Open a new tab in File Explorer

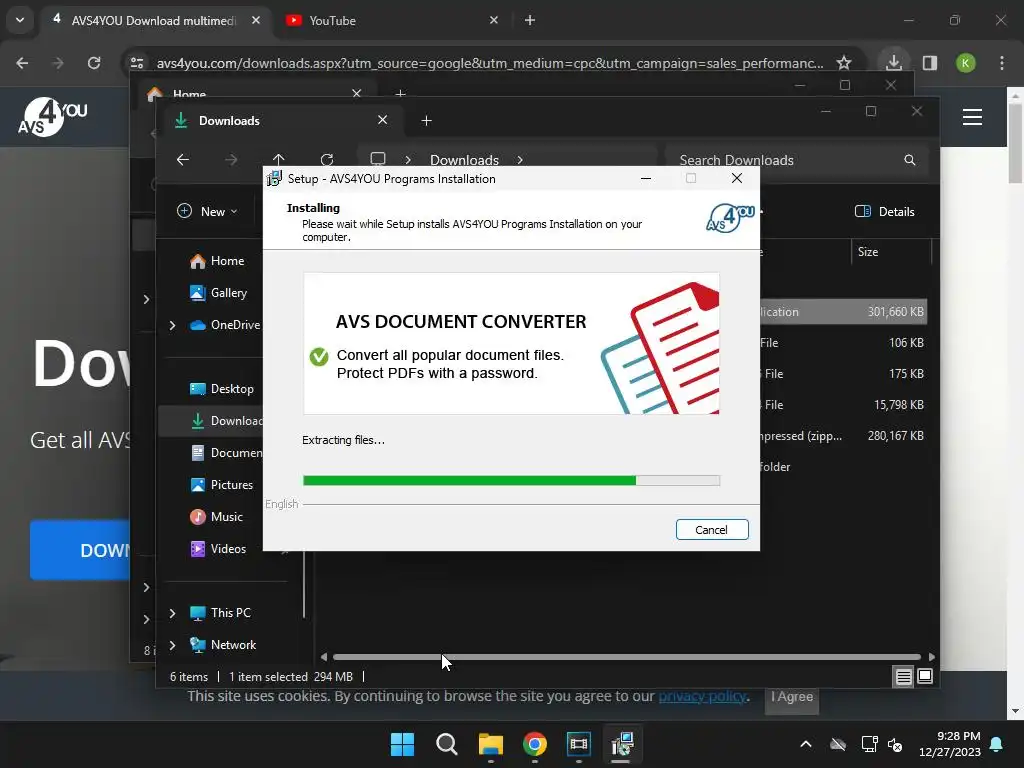click(x=426, y=121)
